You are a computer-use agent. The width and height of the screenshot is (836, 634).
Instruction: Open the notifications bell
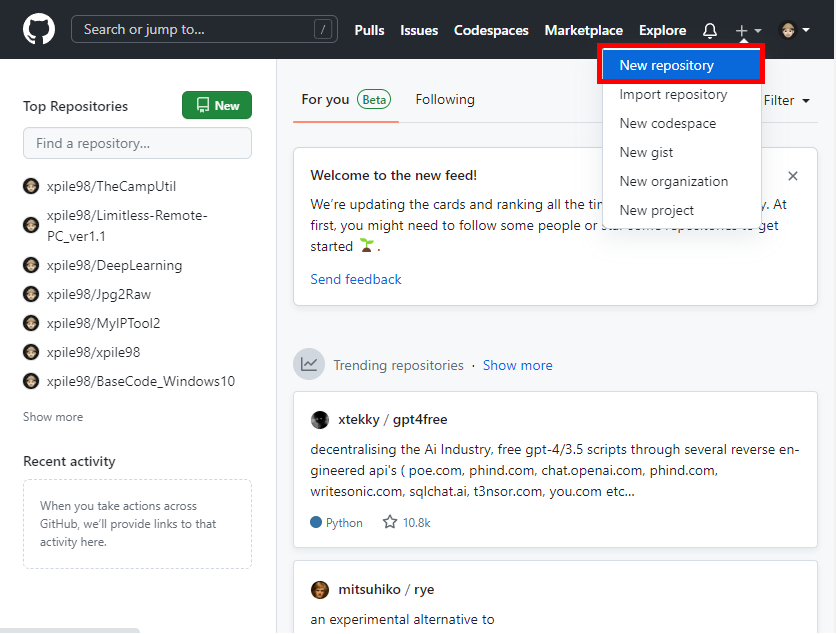[710, 30]
